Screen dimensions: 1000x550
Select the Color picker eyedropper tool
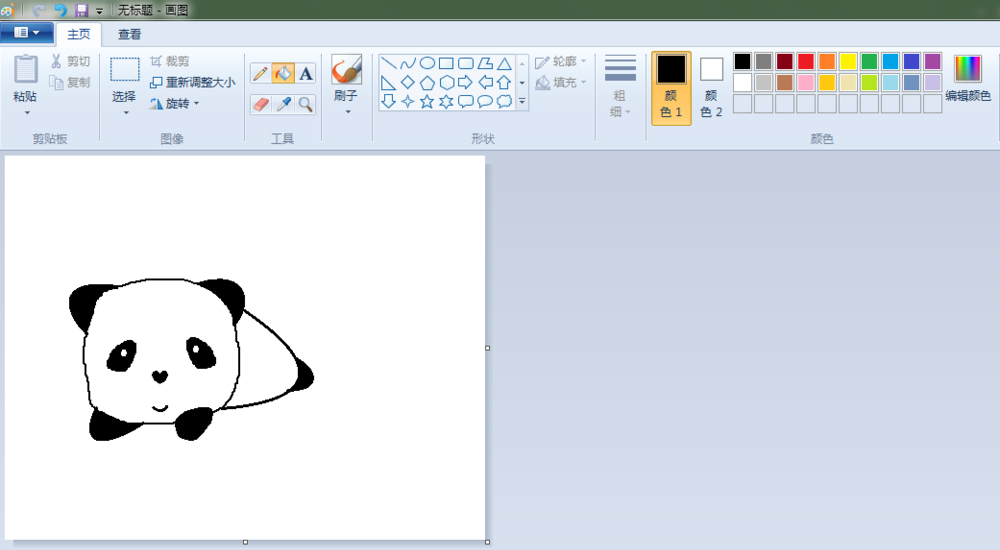pyautogui.click(x=283, y=104)
